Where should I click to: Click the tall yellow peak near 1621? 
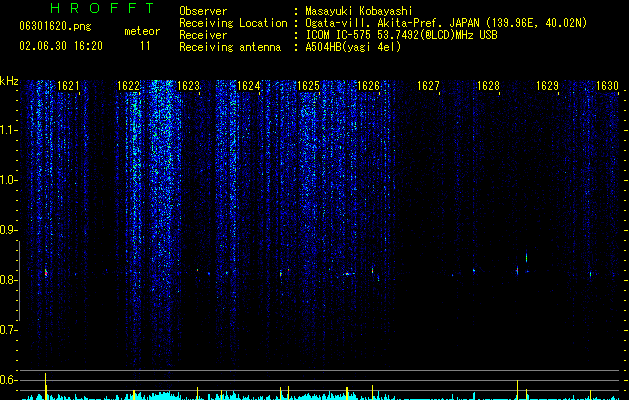[x=46, y=386]
